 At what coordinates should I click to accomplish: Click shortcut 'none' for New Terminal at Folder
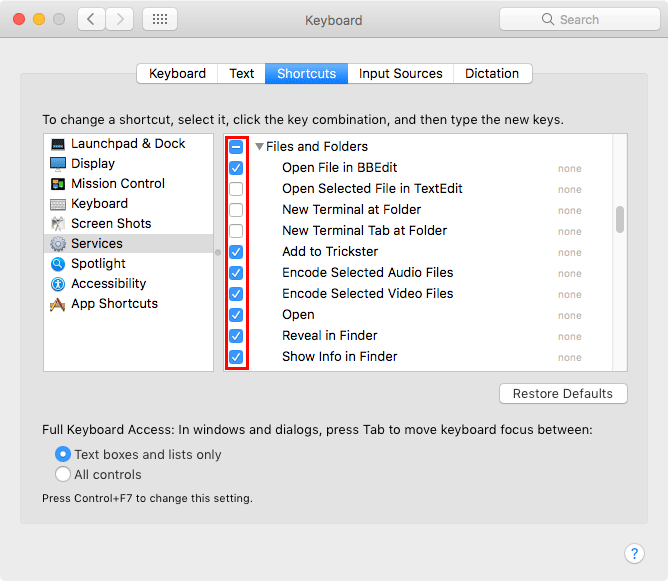tap(570, 210)
